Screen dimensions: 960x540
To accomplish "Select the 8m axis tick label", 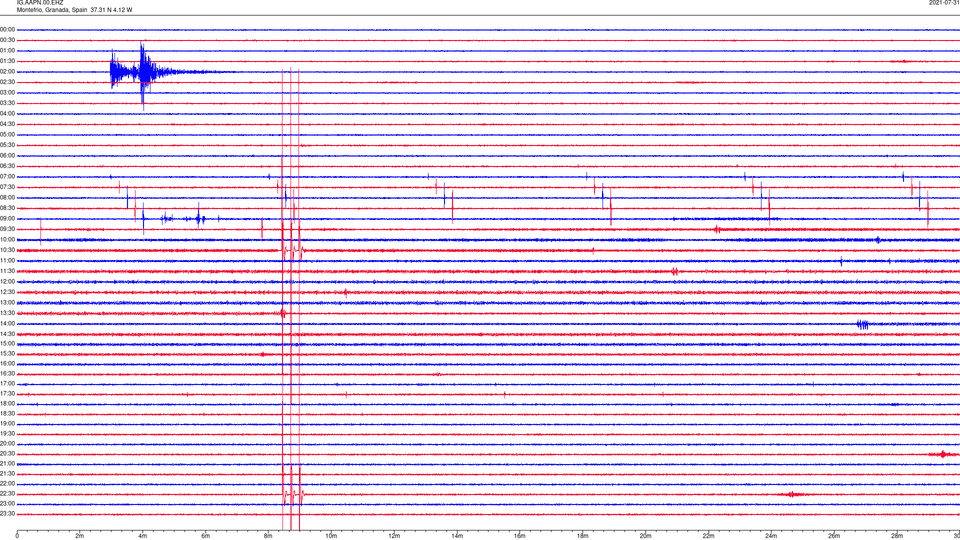I will (268, 536).
